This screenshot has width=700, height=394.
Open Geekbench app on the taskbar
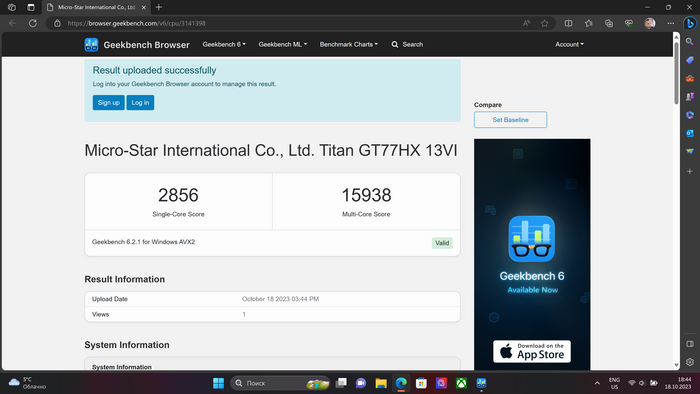coord(481,383)
